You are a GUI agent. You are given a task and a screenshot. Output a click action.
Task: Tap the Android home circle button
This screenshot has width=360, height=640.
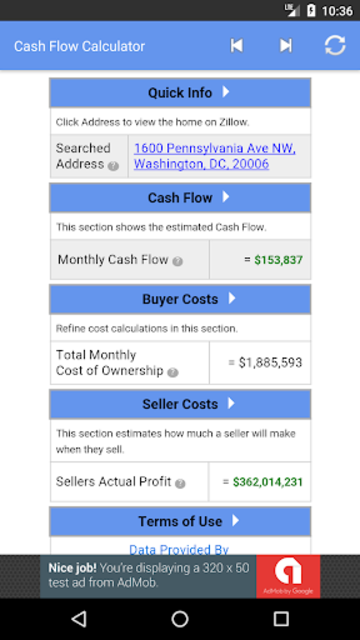click(x=180, y=619)
